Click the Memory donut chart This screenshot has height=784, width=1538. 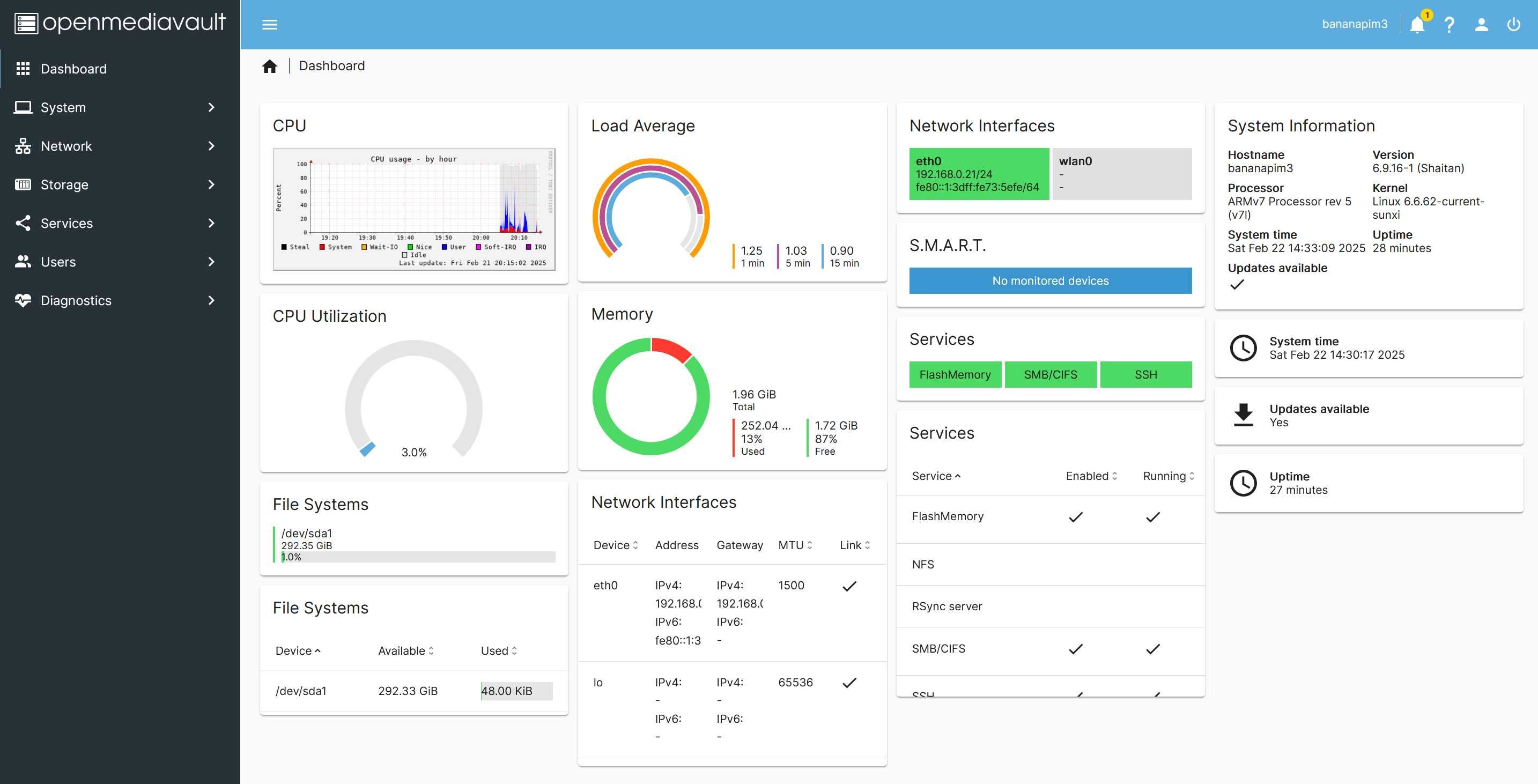click(x=651, y=396)
